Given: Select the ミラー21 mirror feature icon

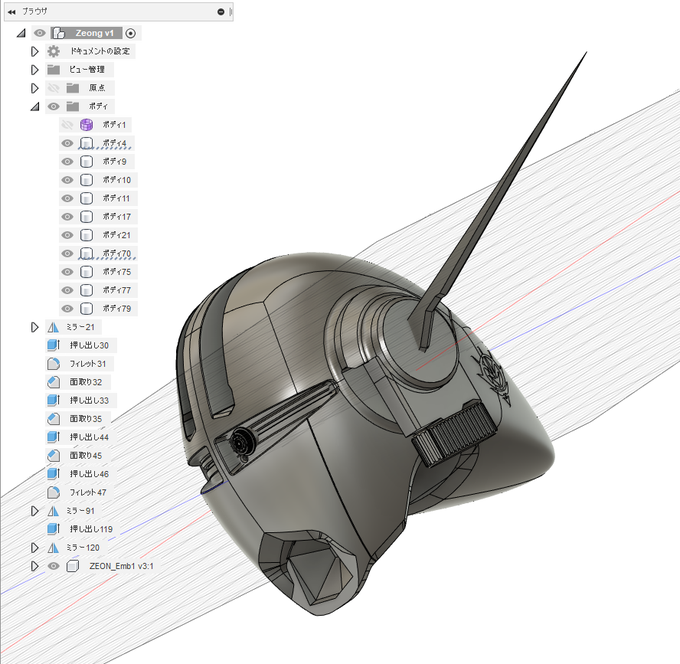Looking at the screenshot, I should [53, 327].
